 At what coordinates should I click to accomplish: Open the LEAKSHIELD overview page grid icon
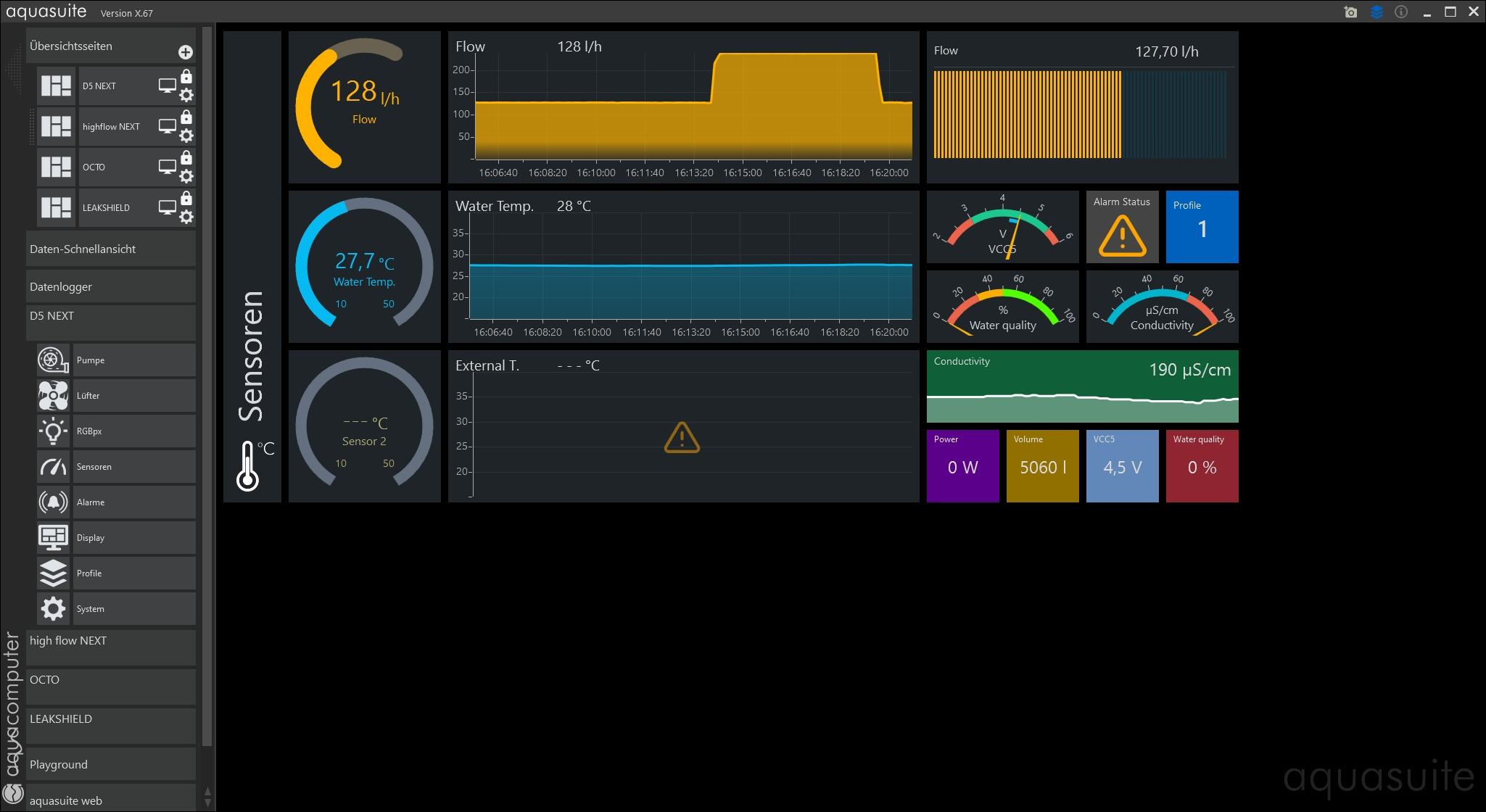(x=57, y=207)
